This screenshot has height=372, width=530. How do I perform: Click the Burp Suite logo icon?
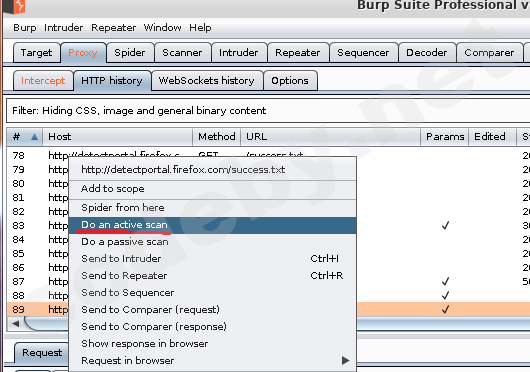click(15, 6)
